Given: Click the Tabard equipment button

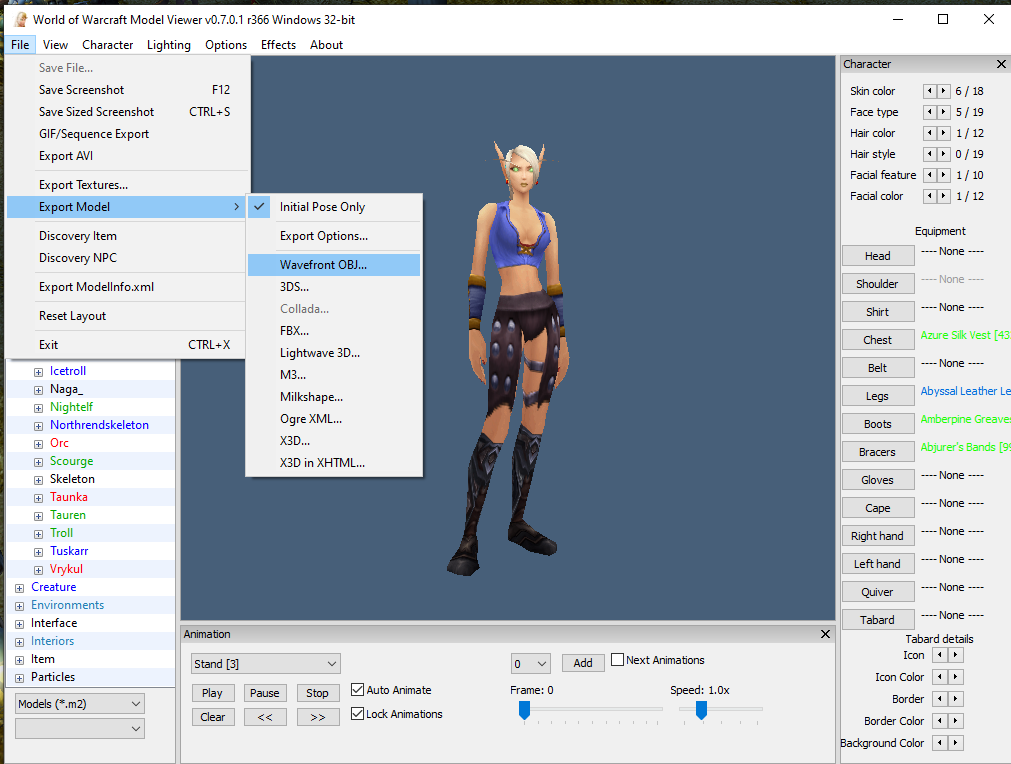Looking at the screenshot, I should (x=878, y=620).
